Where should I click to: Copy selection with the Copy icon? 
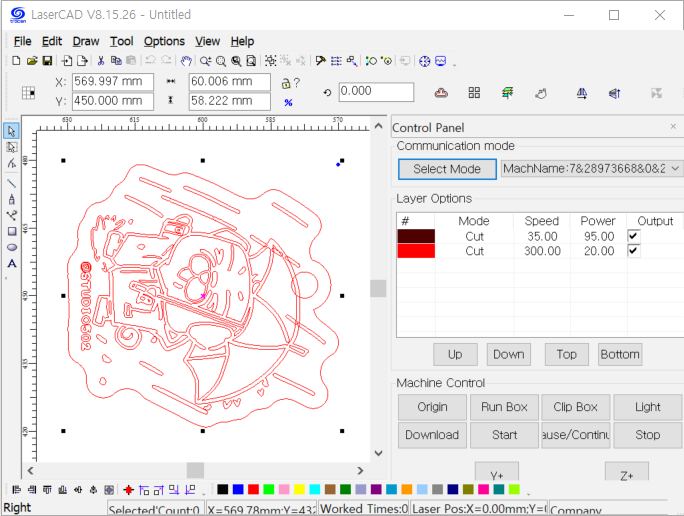coord(116,61)
